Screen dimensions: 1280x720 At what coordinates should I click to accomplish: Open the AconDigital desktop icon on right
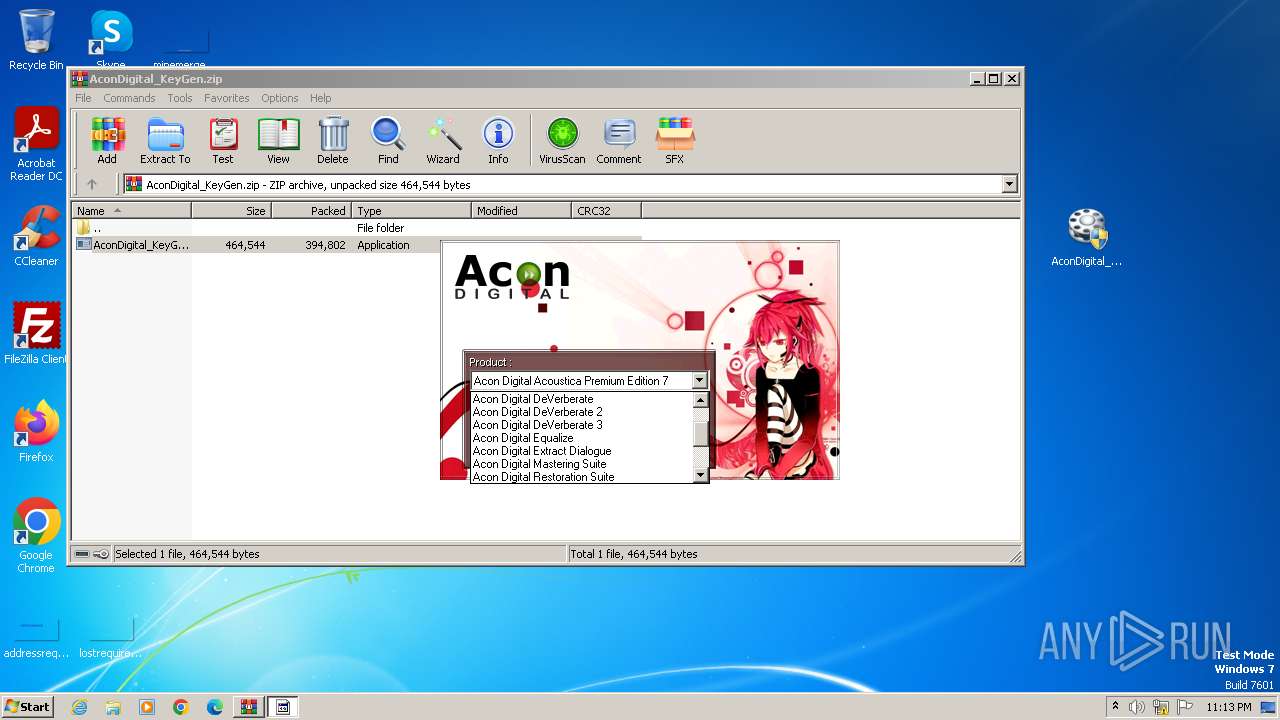pos(1087,238)
